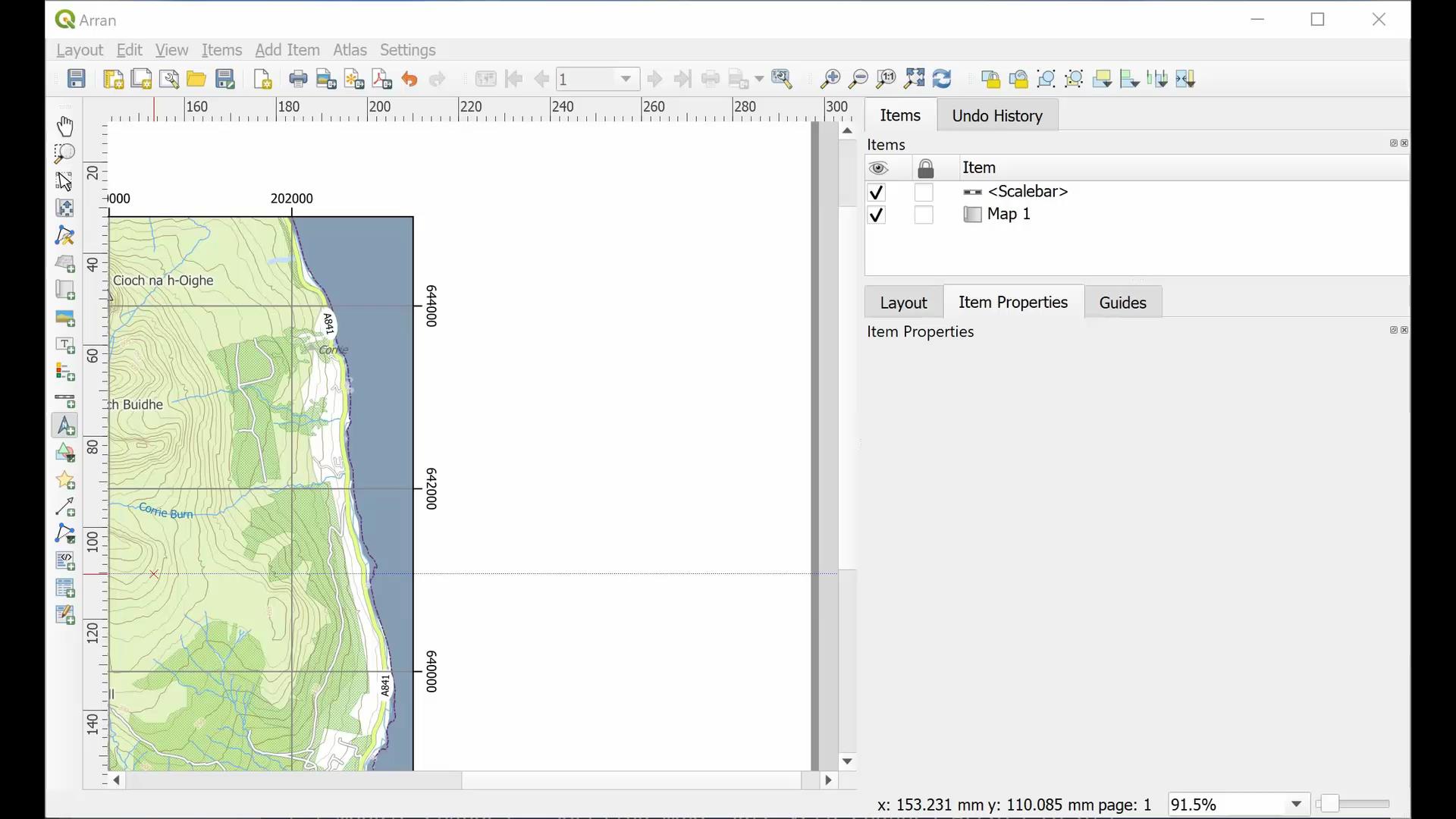Click the Print Layout toolbar icon
The image size is (1456, 819).
click(x=298, y=79)
